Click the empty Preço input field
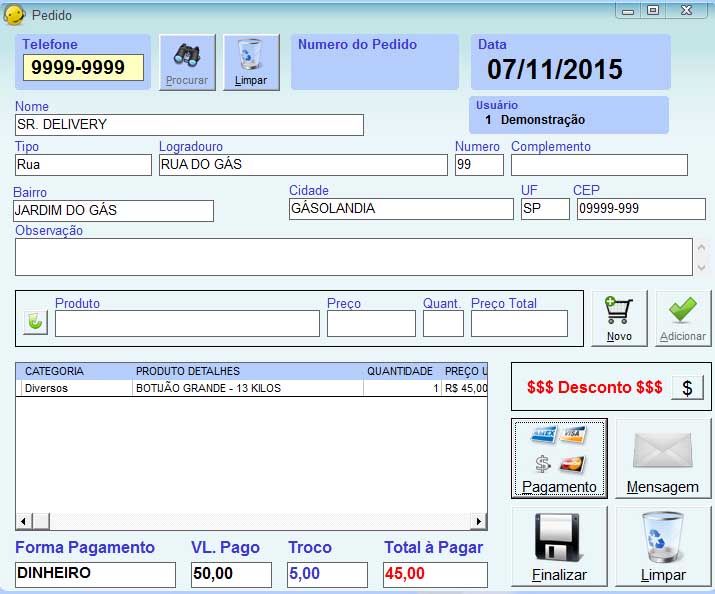715x594 pixels. [x=371, y=324]
